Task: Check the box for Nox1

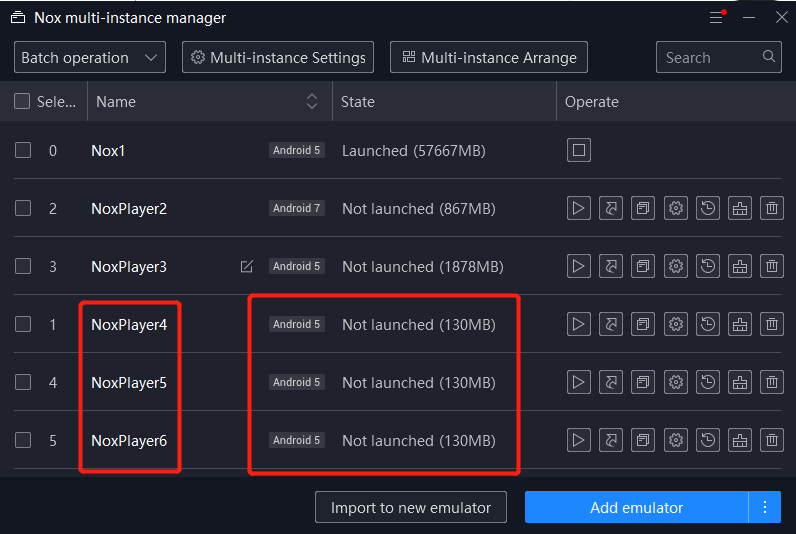Action: (23, 150)
